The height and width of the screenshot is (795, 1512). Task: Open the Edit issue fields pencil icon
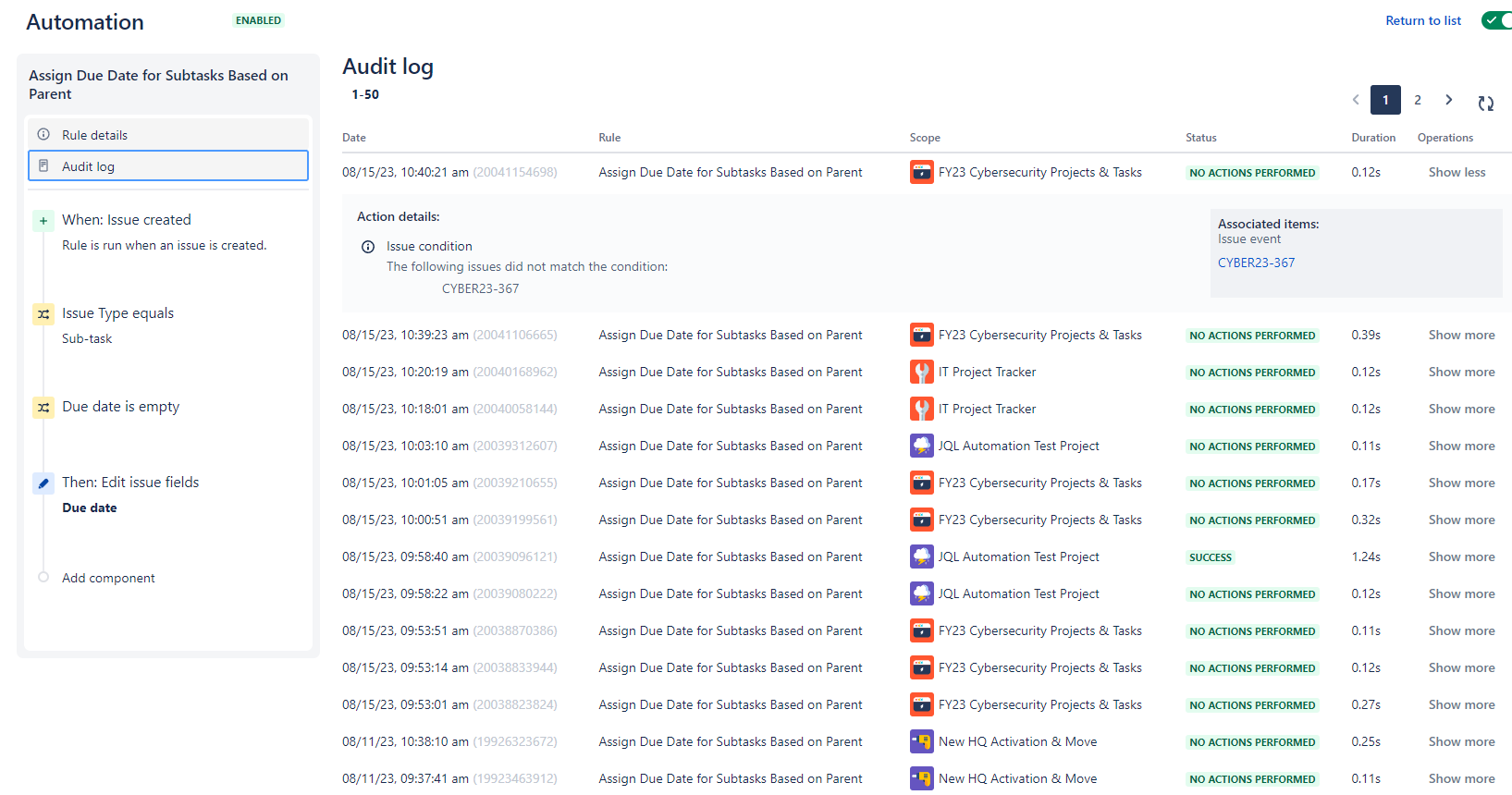click(x=43, y=483)
